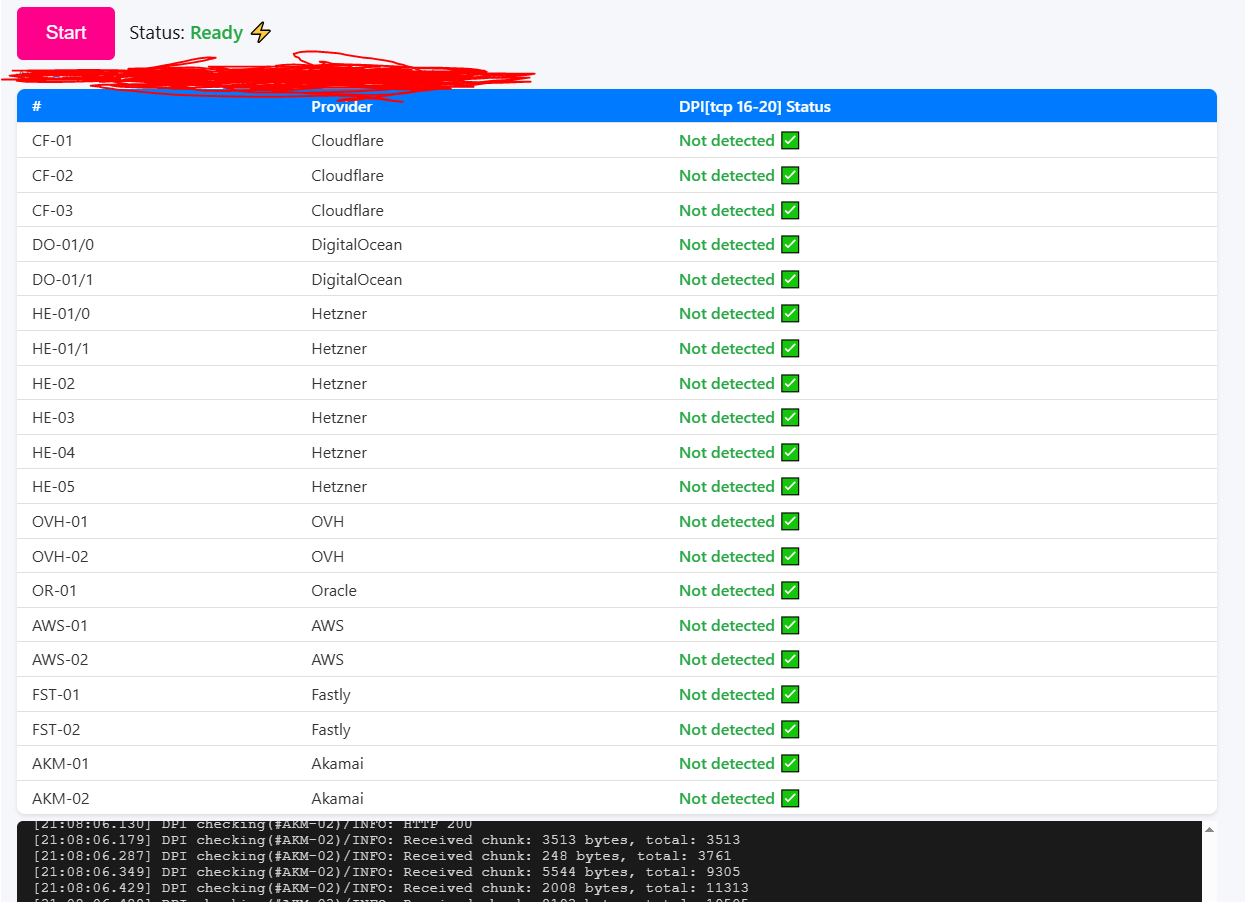Select the HE-05 row ID cell
1245x902 pixels.
point(54,487)
